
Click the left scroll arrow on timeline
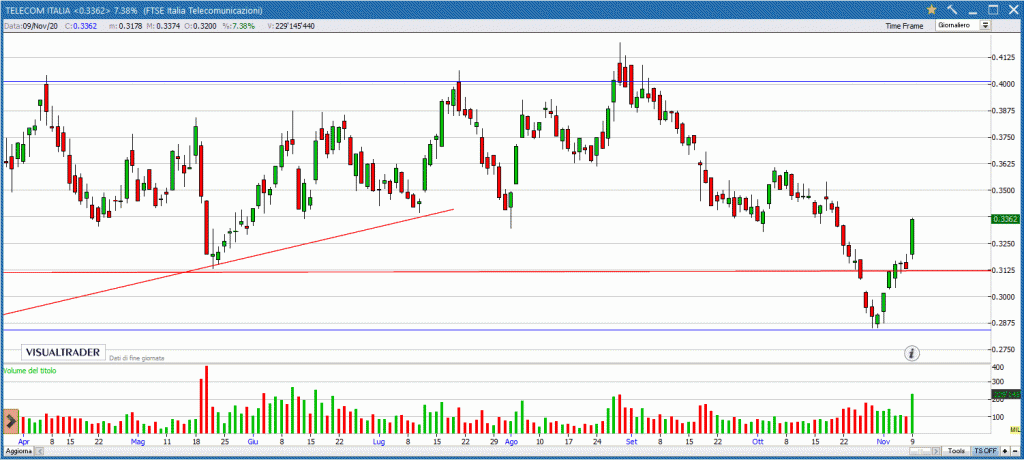40,452
